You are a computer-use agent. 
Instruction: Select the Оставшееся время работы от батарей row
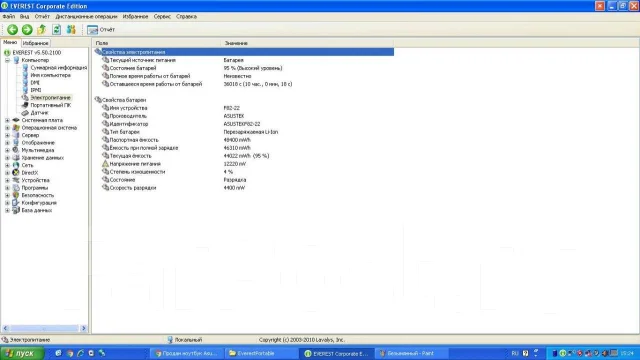point(244,84)
